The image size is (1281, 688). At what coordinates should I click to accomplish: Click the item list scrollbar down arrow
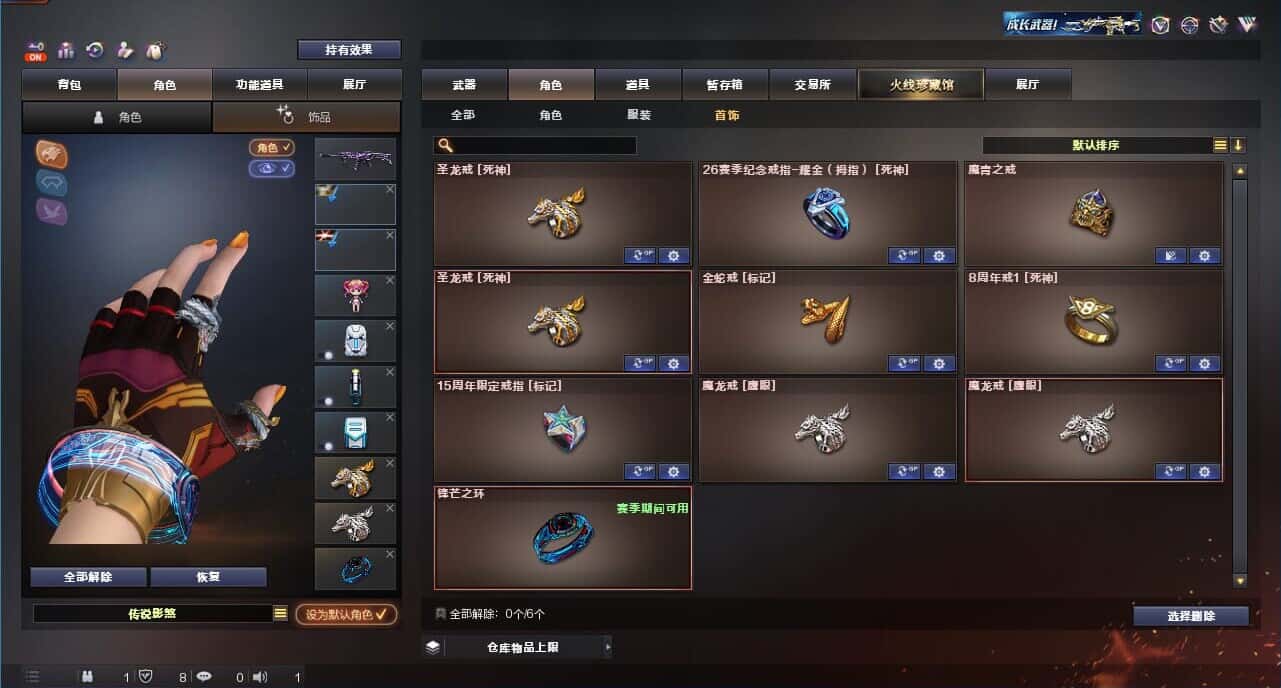pyautogui.click(x=1240, y=580)
